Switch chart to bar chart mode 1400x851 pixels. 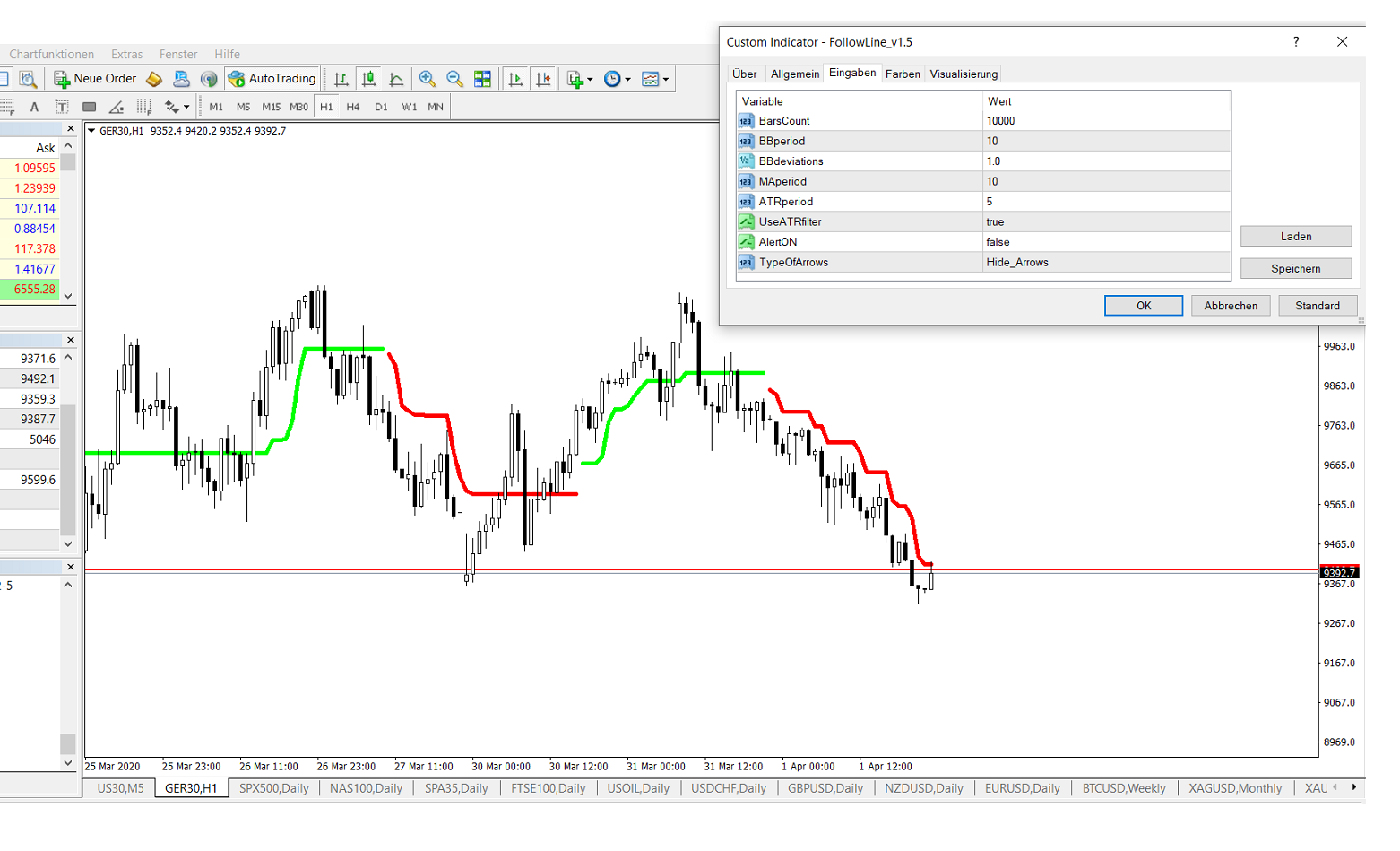coord(341,79)
